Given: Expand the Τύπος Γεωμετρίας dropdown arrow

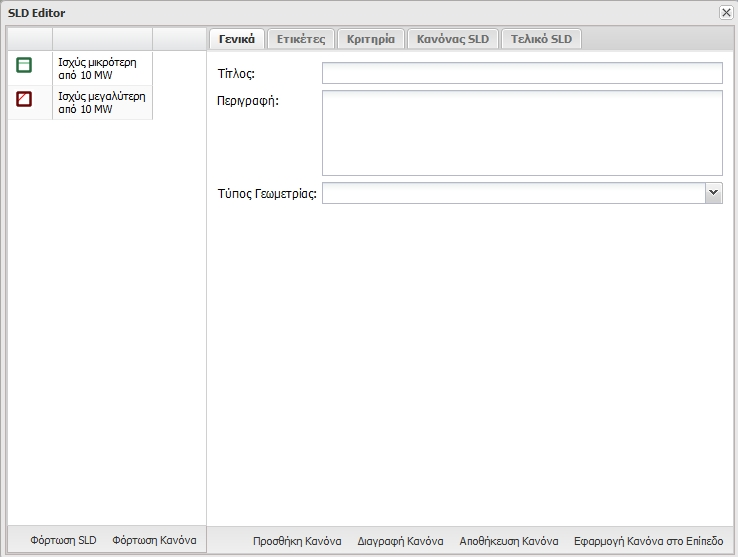Looking at the screenshot, I should coord(713,193).
